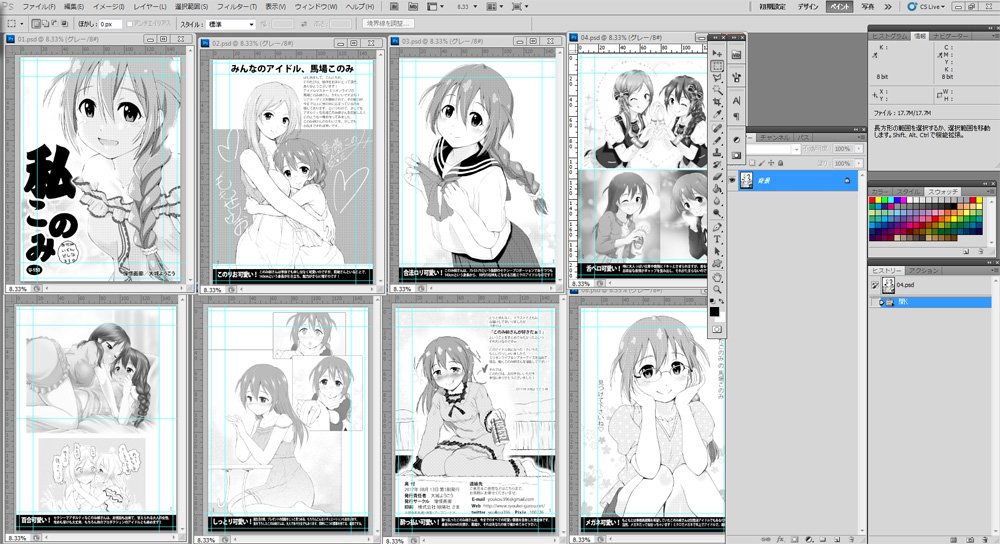Open the screen mode dropdown

[x=520, y=6]
